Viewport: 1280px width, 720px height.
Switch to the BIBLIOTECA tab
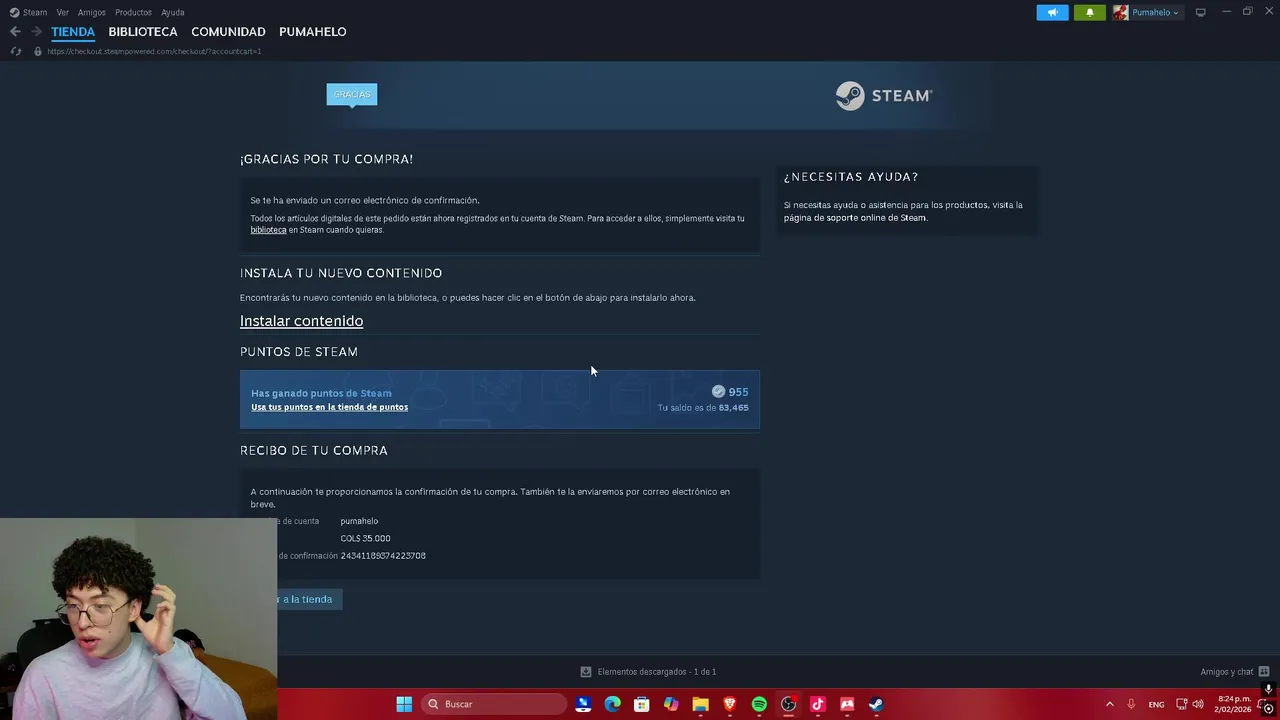143,32
